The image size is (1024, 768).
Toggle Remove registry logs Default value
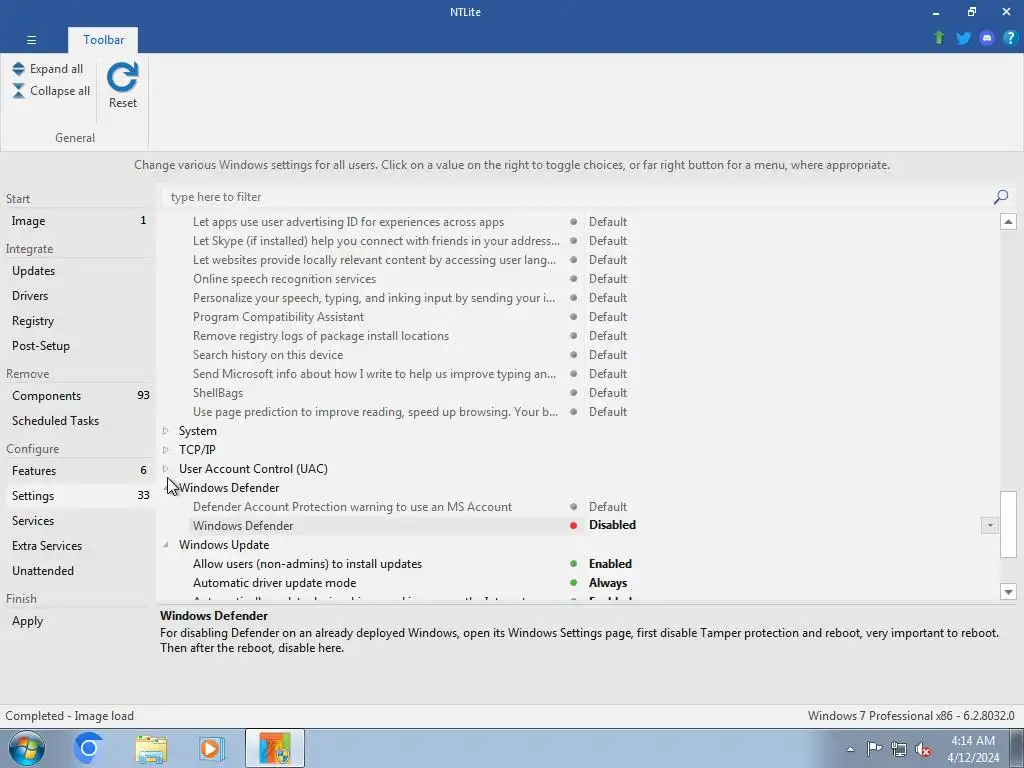click(x=607, y=336)
